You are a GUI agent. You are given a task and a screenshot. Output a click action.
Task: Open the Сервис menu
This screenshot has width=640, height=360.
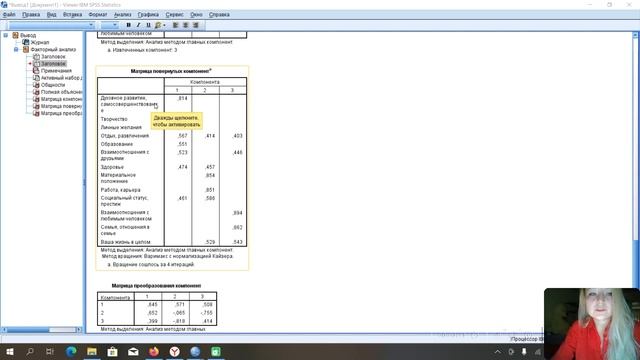pyautogui.click(x=175, y=14)
